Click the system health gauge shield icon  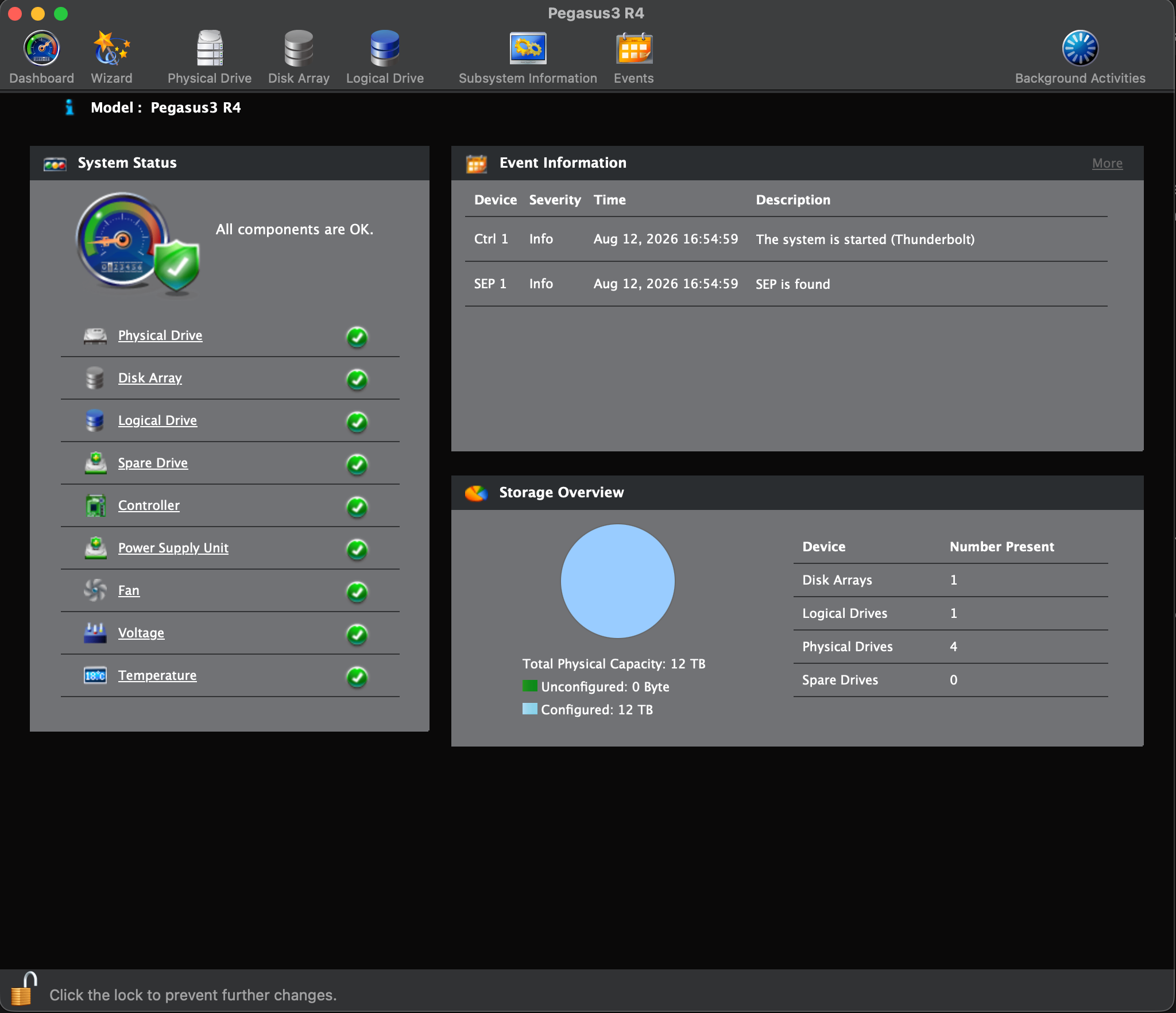(x=138, y=243)
